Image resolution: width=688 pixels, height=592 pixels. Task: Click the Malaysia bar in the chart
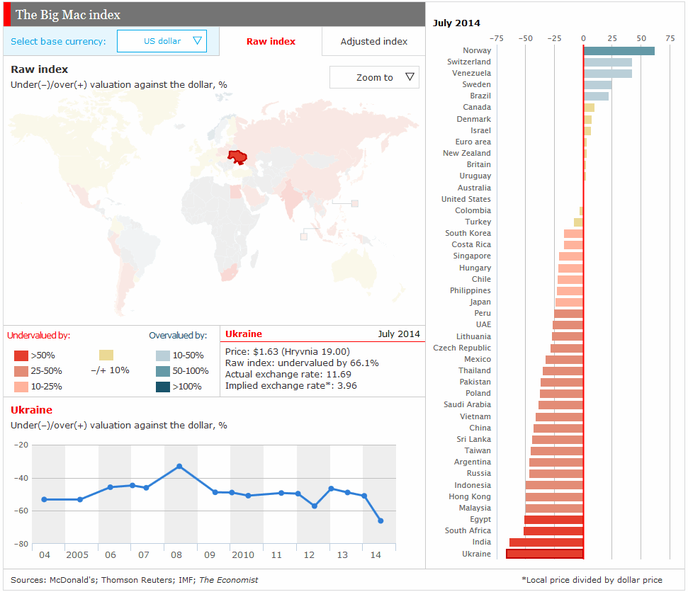point(554,509)
